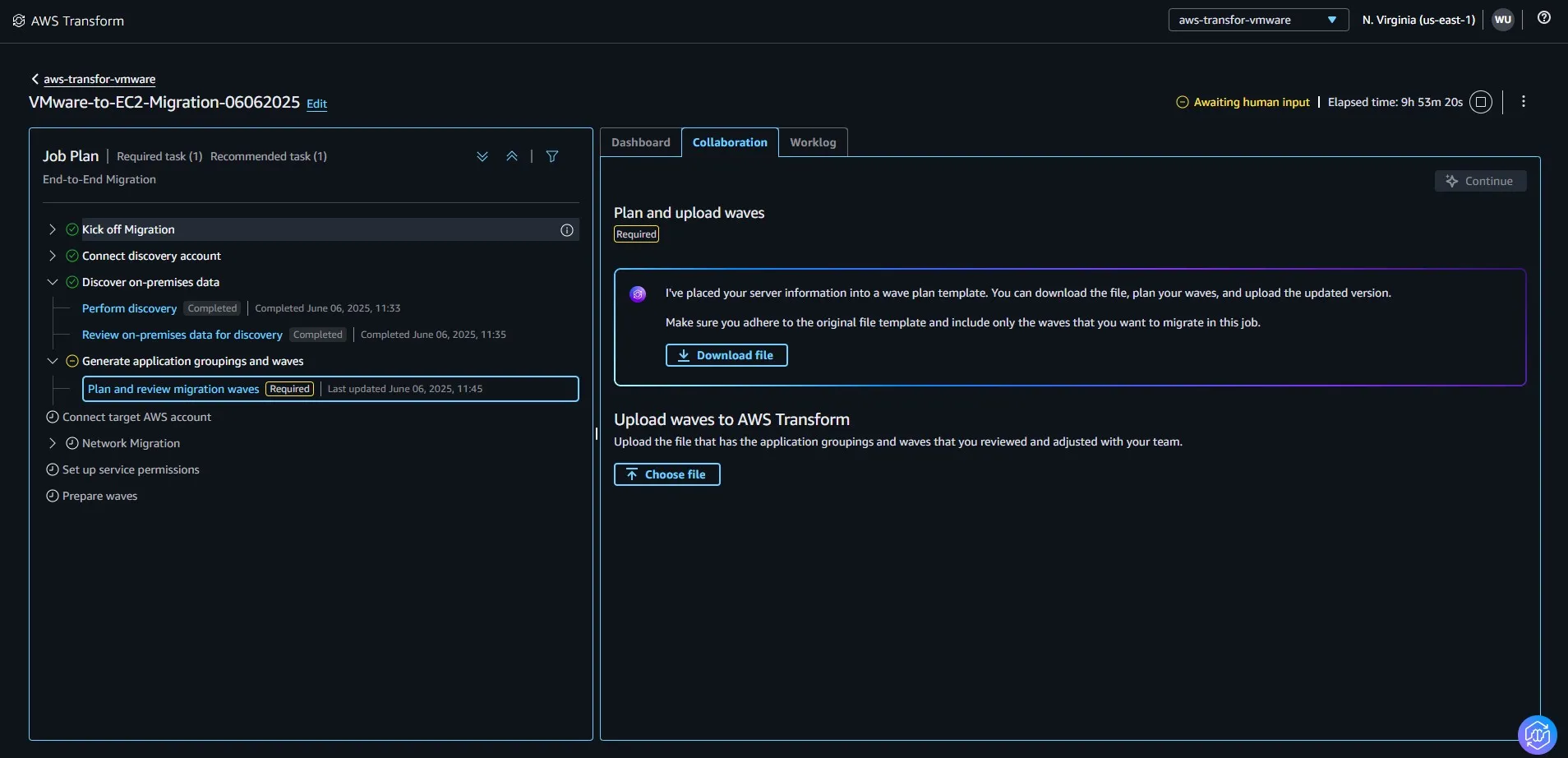
Task: Open the aws-transfor-vmware workspace dropdown
Action: [x=1258, y=20]
